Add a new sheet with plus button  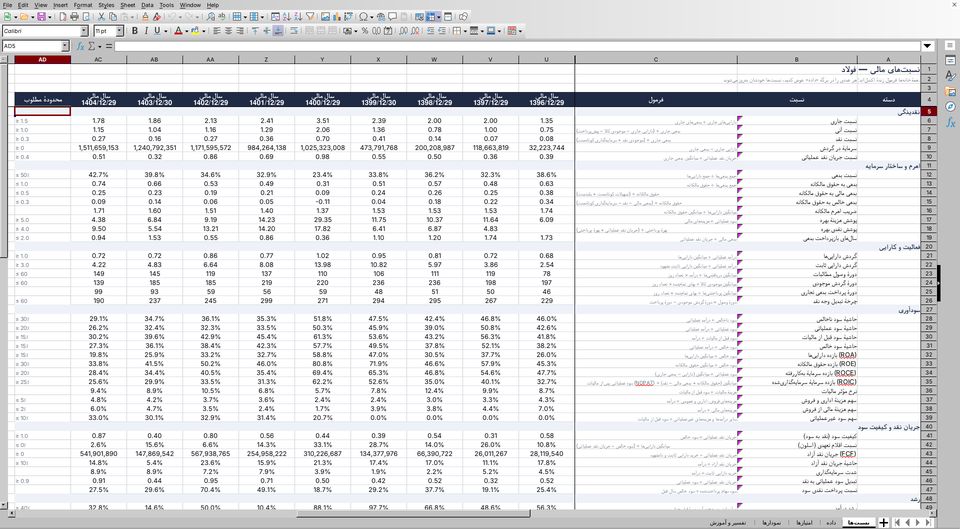[883, 522]
